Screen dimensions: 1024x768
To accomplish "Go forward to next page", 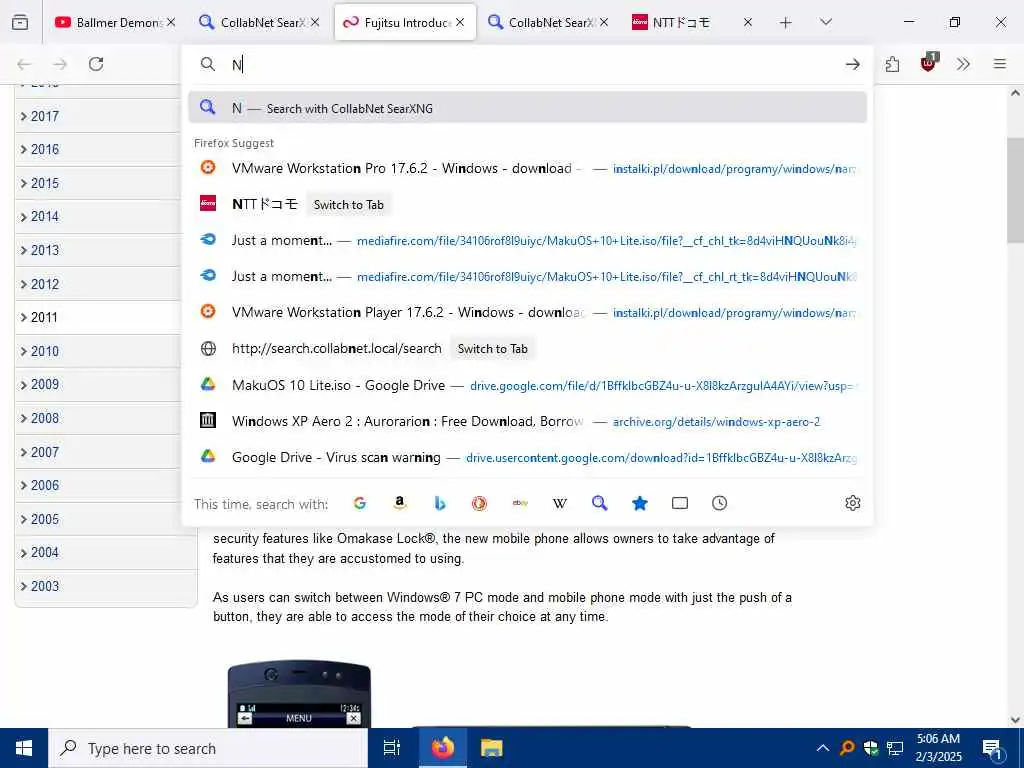I will 60,64.
